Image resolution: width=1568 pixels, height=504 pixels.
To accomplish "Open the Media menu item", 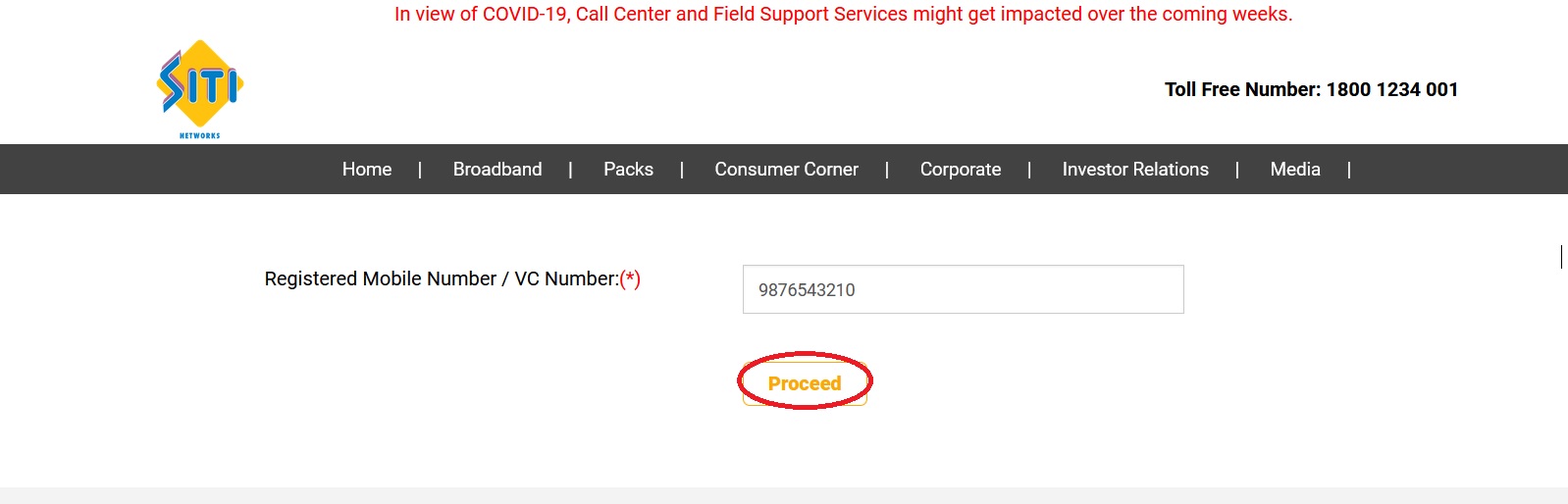I will click(x=1295, y=170).
